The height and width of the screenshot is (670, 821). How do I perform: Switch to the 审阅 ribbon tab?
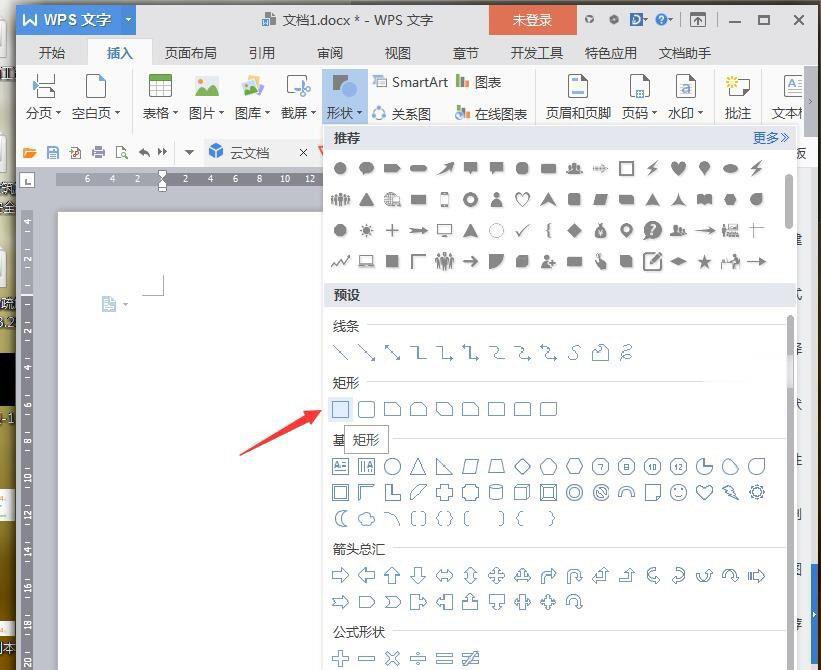tap(329, 53)
